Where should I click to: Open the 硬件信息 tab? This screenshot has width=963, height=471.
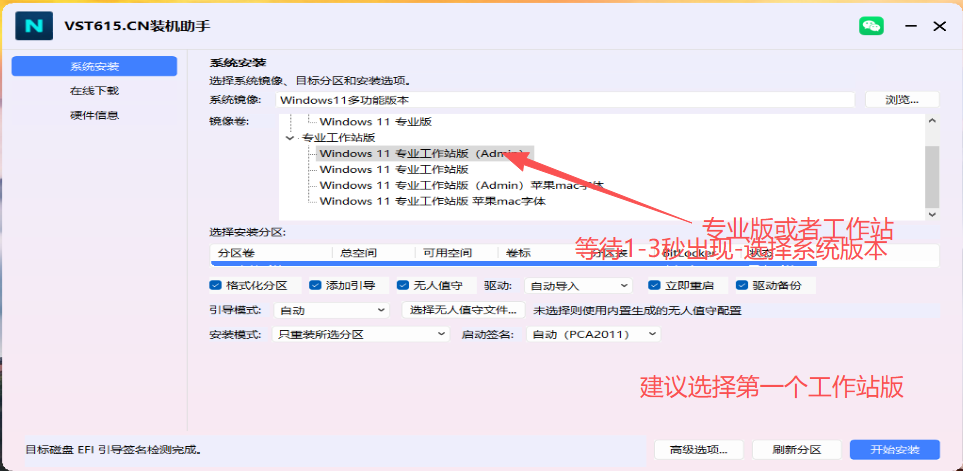(94, 115)
